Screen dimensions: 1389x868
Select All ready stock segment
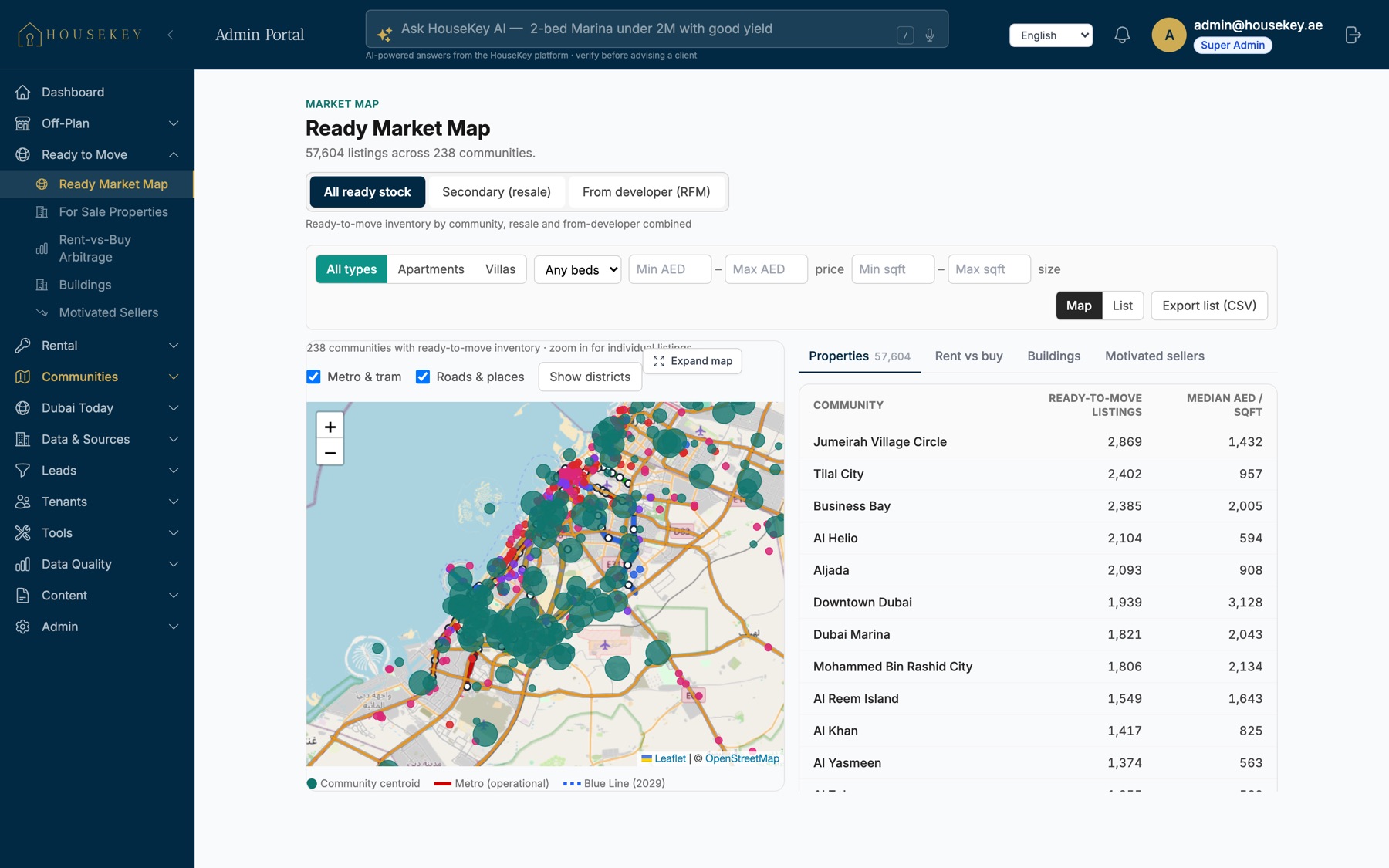pos(367,192)
